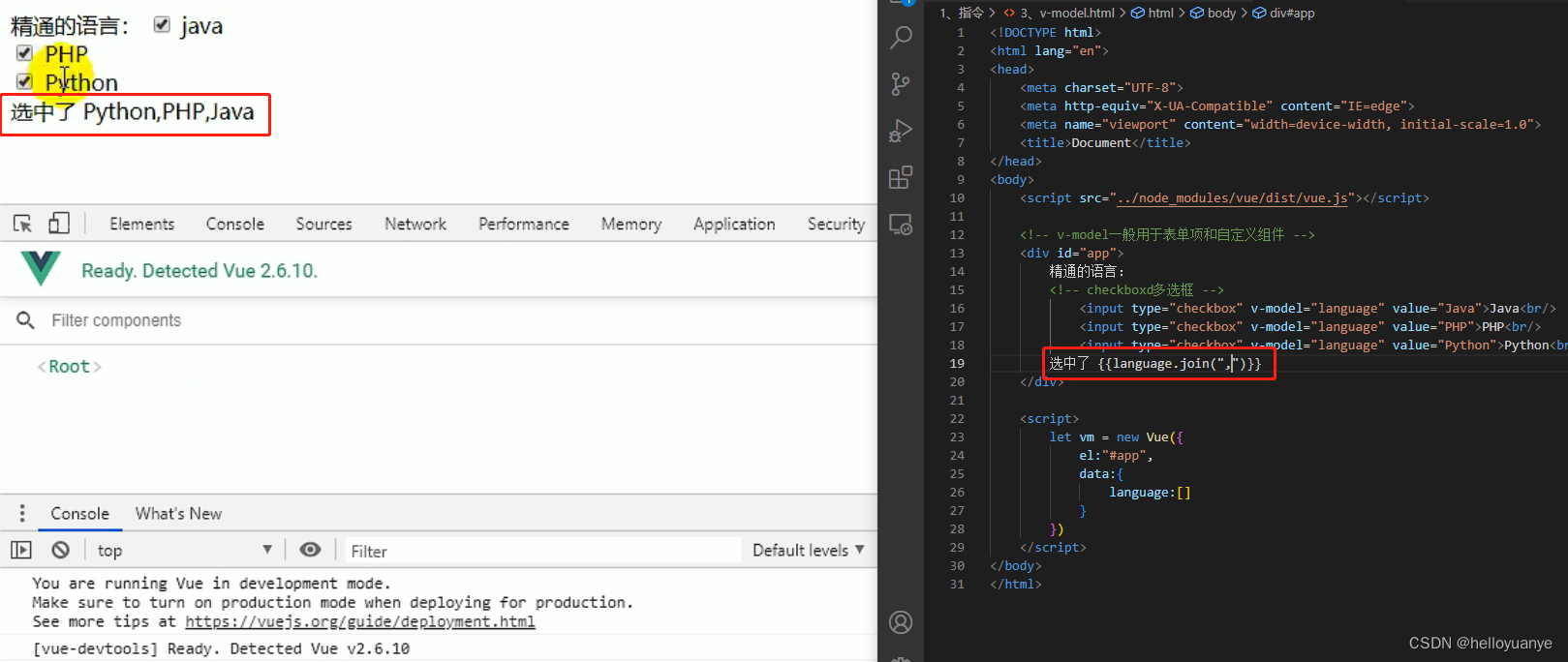This screenshot has height=662, width=1568.
Task: Switch to the Console tab in top DevTools bar
Action: [235, 224]
